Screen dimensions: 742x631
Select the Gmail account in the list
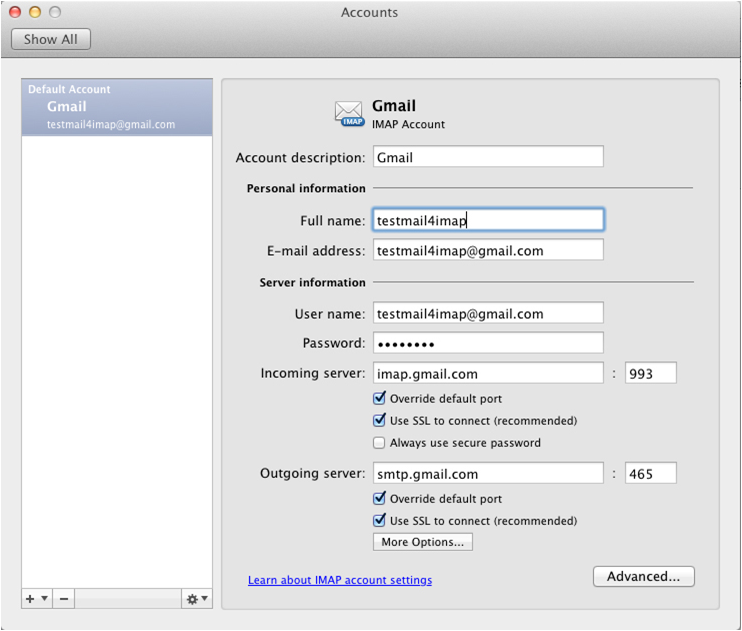click(x=117, y=107)
